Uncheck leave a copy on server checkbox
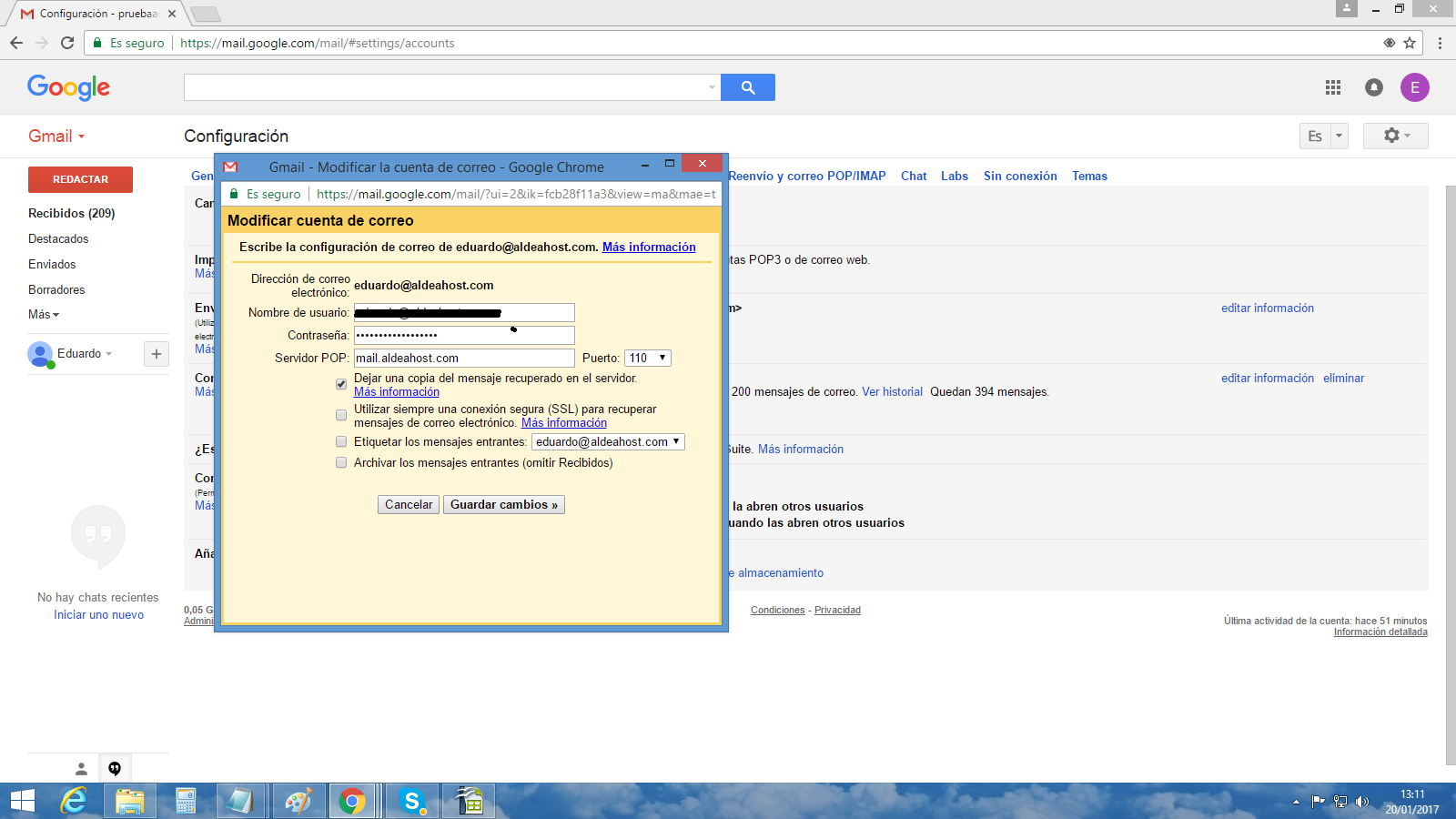Image resolution: width=1456 pixels, height=819 pixels. (x=341, y=384)
